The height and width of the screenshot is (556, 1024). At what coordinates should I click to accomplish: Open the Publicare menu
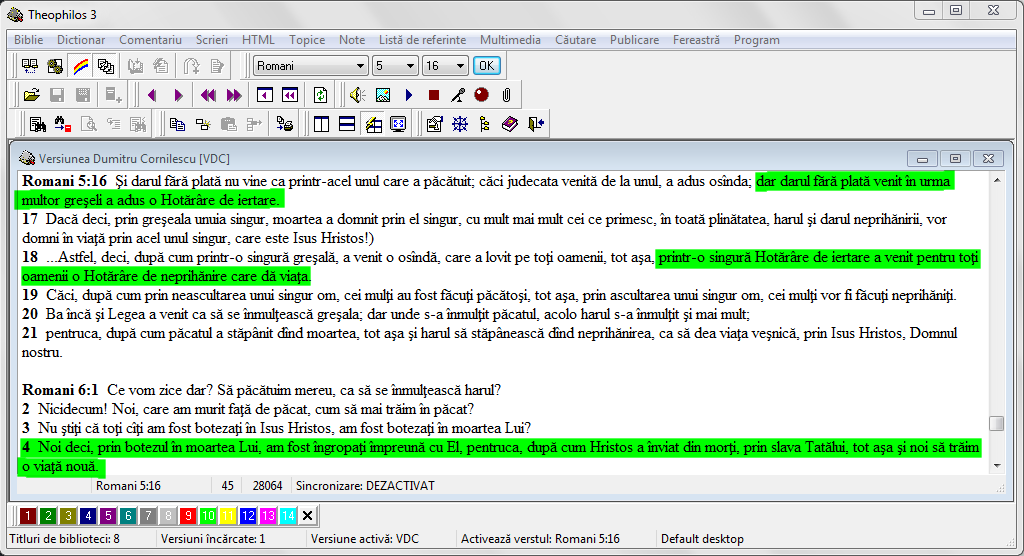point(634,40)
